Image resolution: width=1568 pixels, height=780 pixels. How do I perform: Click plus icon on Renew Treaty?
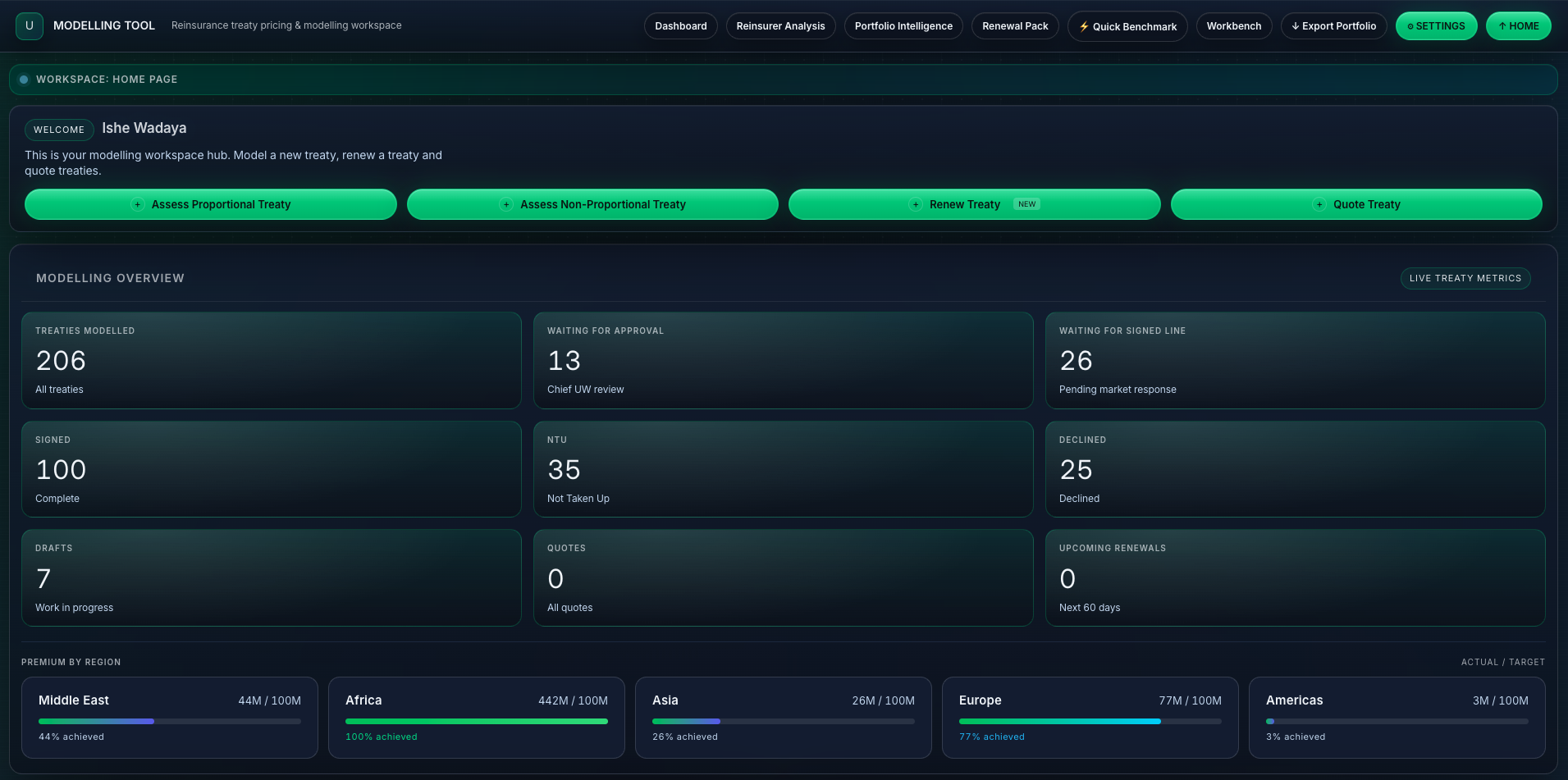pos(916,204)
